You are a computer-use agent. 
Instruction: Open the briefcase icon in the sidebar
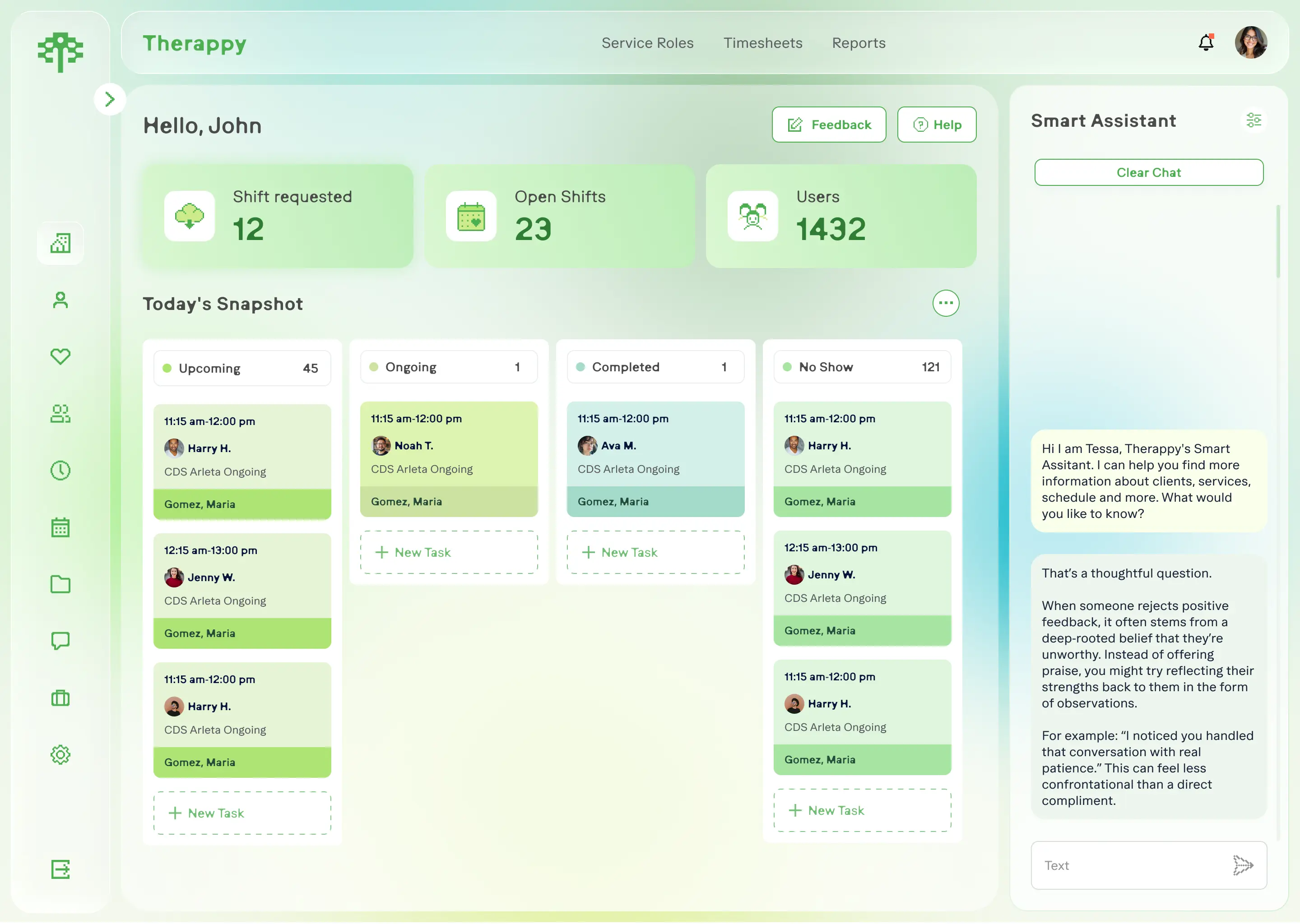[60, 698]
